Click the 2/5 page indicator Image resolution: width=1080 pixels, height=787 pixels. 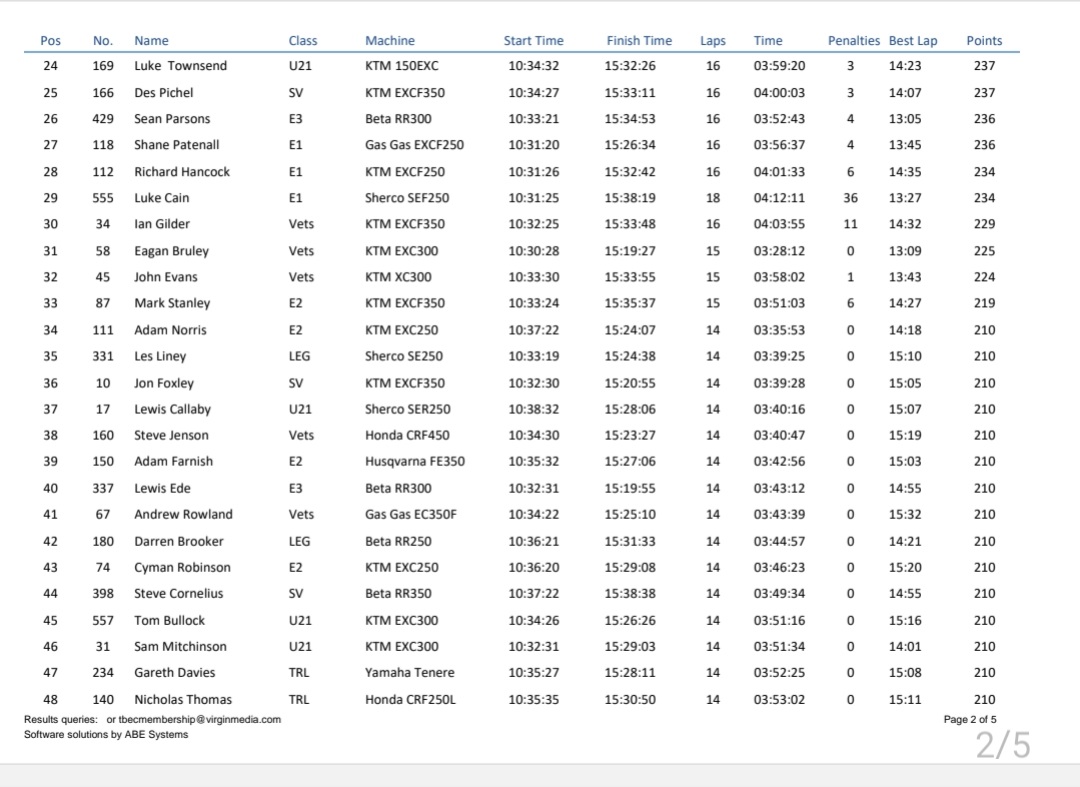1003,745
